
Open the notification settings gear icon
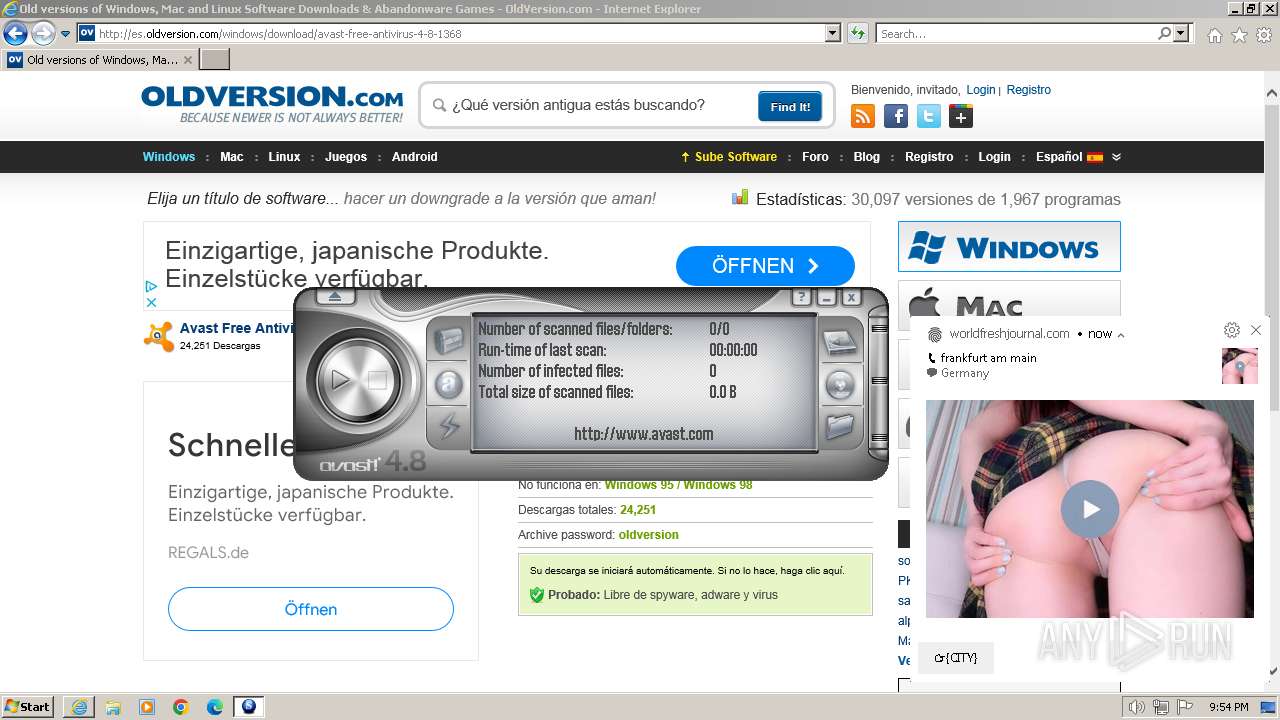point(1232,330)
